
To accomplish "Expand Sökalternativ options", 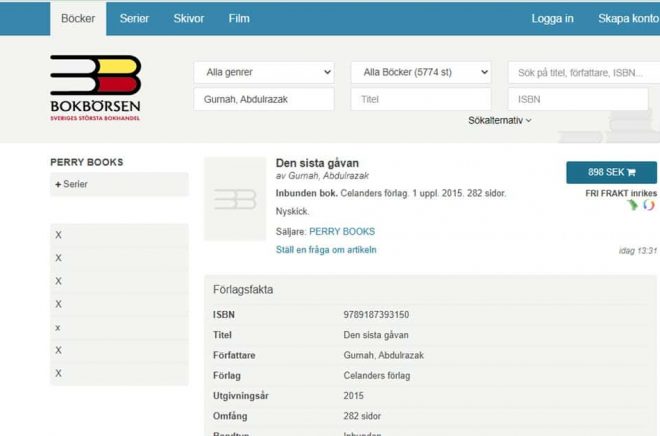I will point(500,120).
